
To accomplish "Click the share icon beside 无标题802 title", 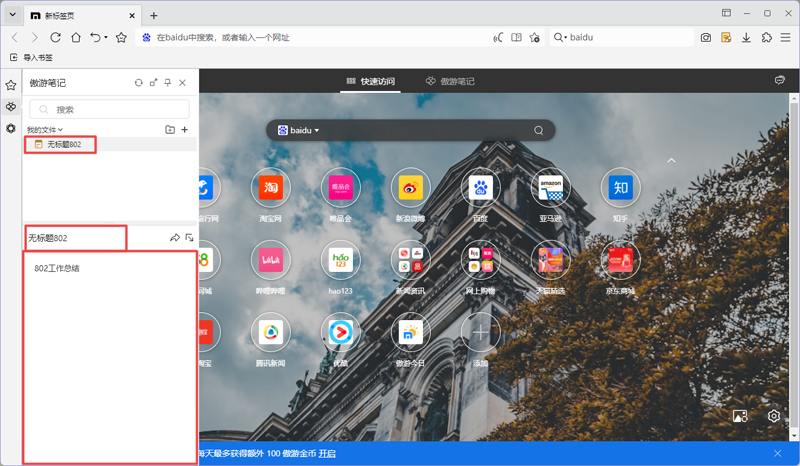I will [175, 238].
